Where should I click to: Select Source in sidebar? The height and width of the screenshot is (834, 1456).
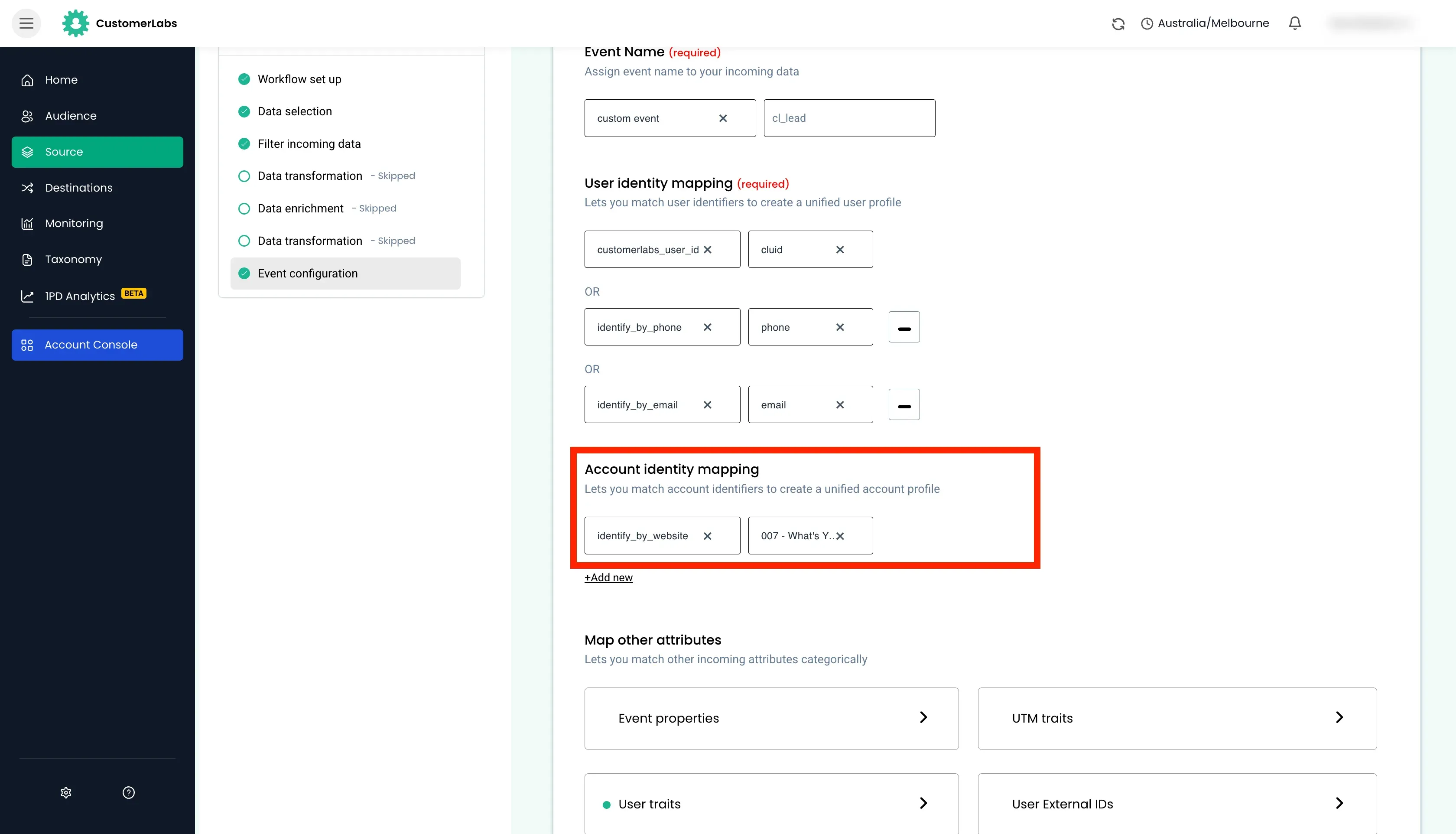(97, 152)
